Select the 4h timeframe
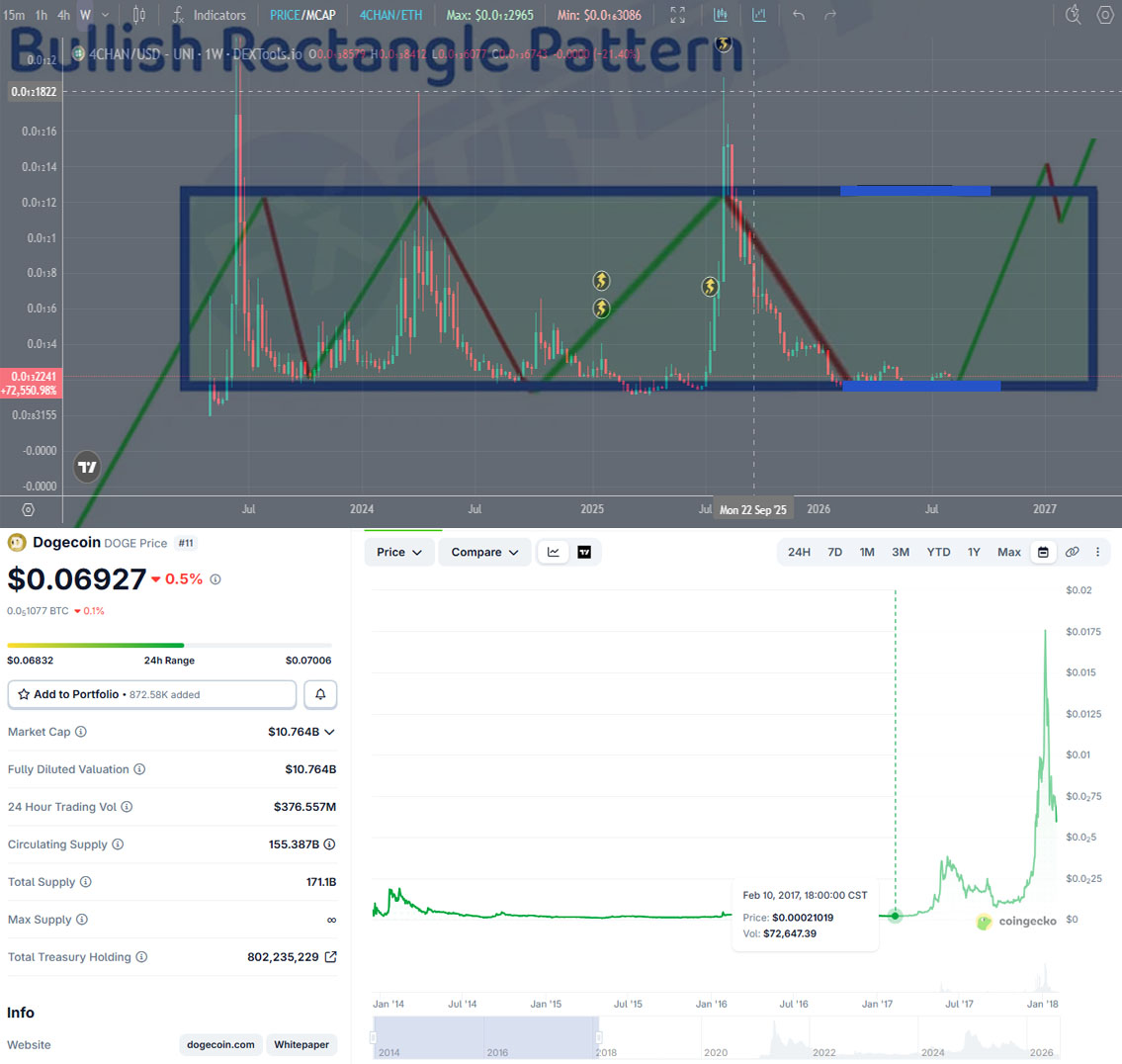1122x1064 pixels. [63, 15]
